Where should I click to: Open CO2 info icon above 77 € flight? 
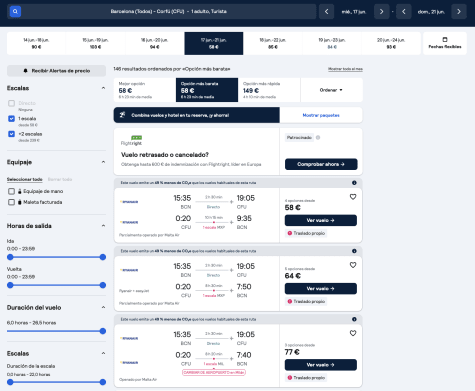click(x=354, y=319)
